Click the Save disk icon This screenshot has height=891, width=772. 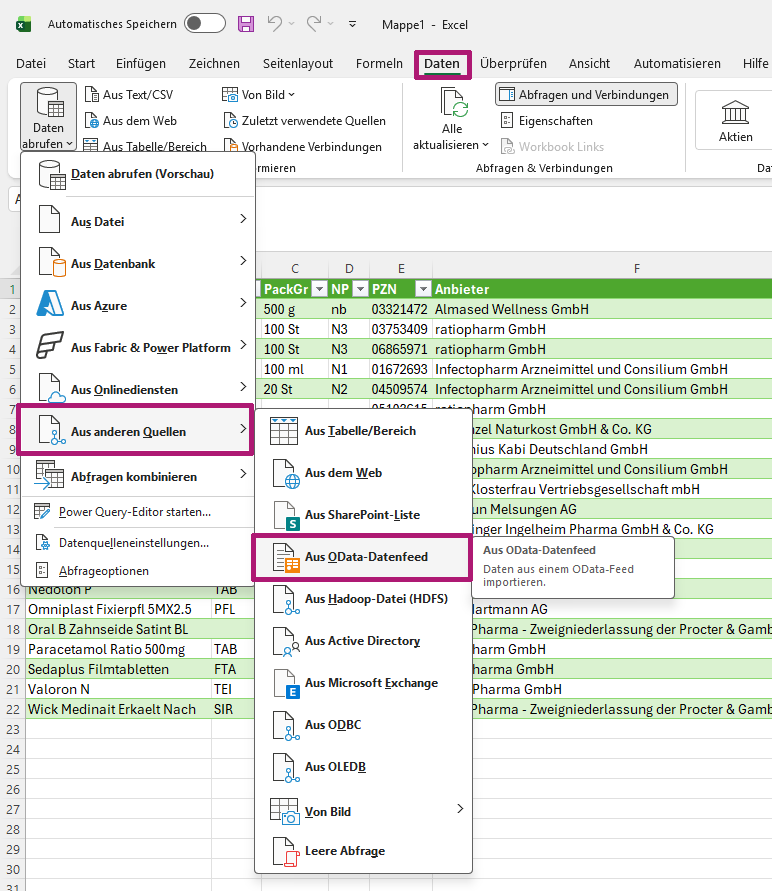tap(246, 23)
